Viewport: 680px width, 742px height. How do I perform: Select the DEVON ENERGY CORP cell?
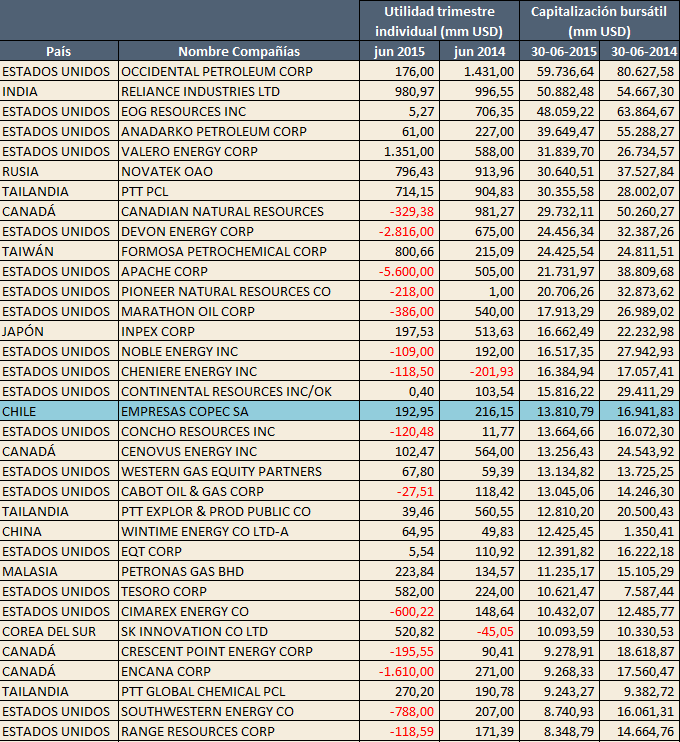pyautogui.click(x=239, y=231)
